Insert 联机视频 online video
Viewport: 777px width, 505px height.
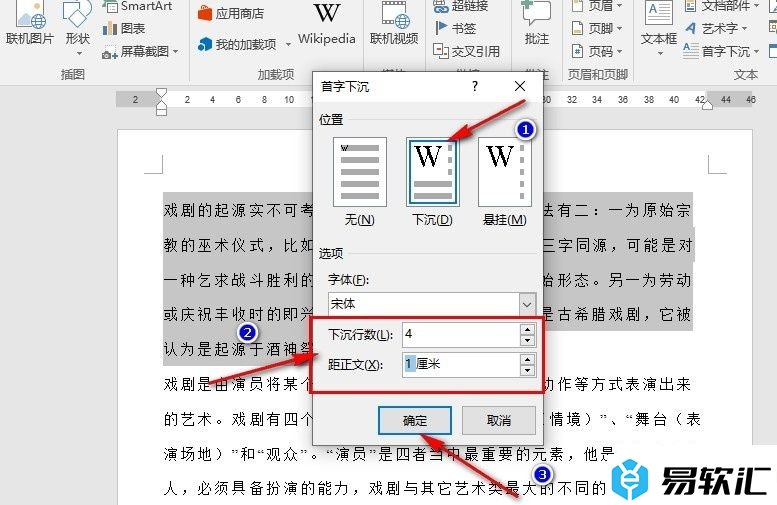pos(394,24)
